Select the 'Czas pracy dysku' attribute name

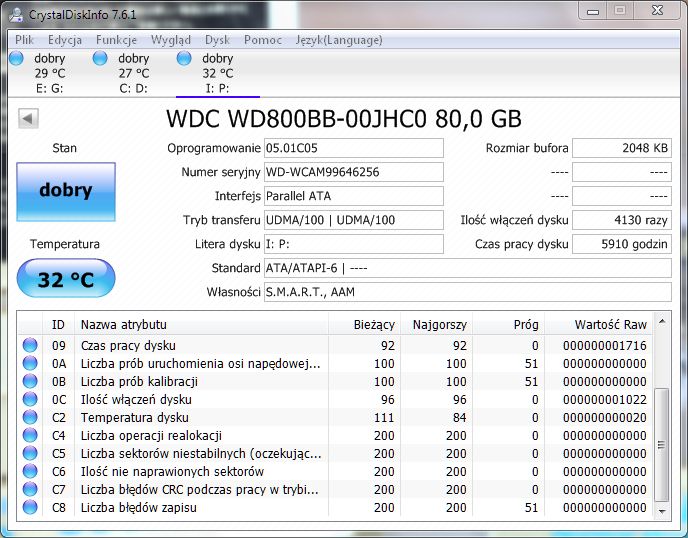tap(128, 346)
